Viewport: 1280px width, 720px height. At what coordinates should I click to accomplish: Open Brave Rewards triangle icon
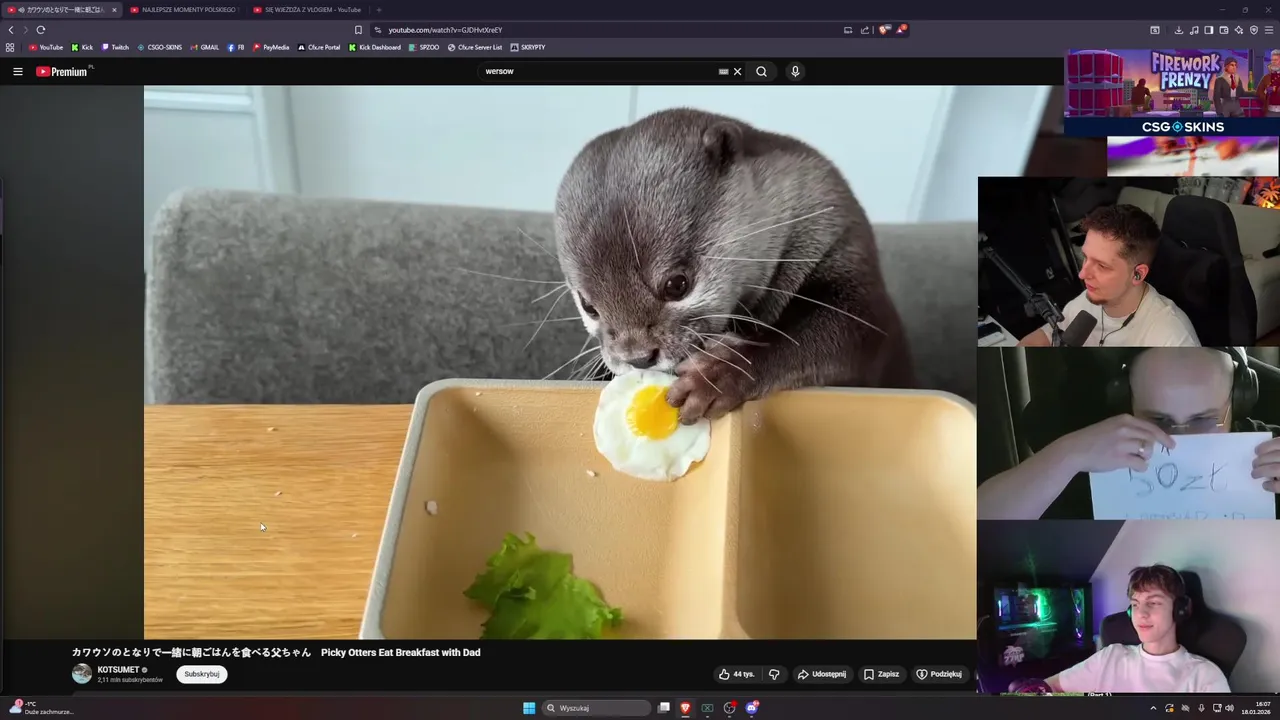[x=901, y=30]
